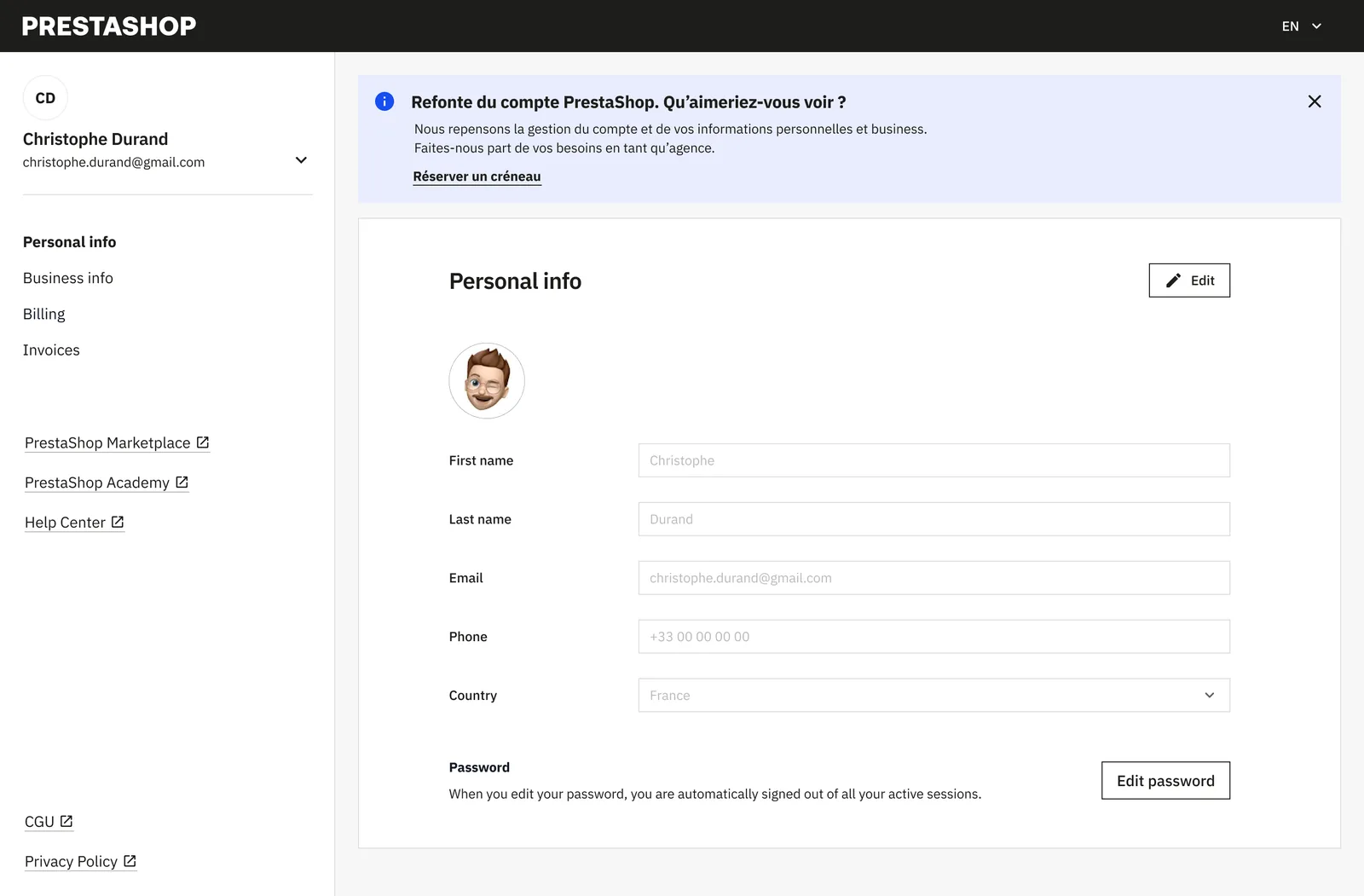The height and width of the screenshot is (896, 1364).
Task: Expand the Christophe Durand account menu chevron
Action: pos(301,160)
